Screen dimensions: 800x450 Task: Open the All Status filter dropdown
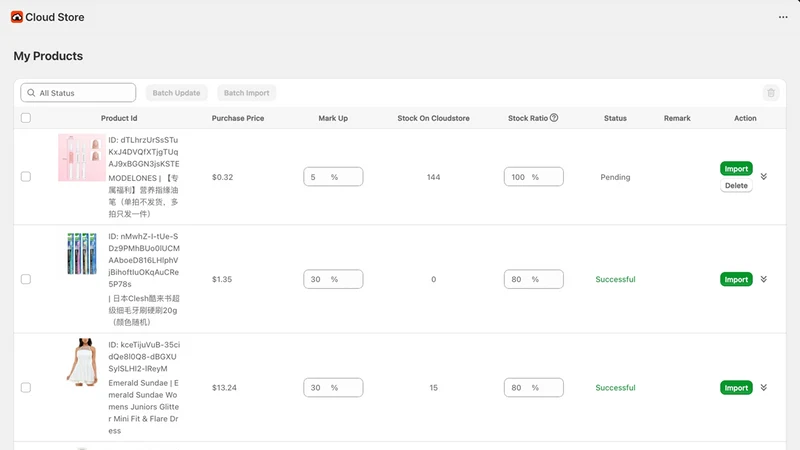[x=78, y=93]
